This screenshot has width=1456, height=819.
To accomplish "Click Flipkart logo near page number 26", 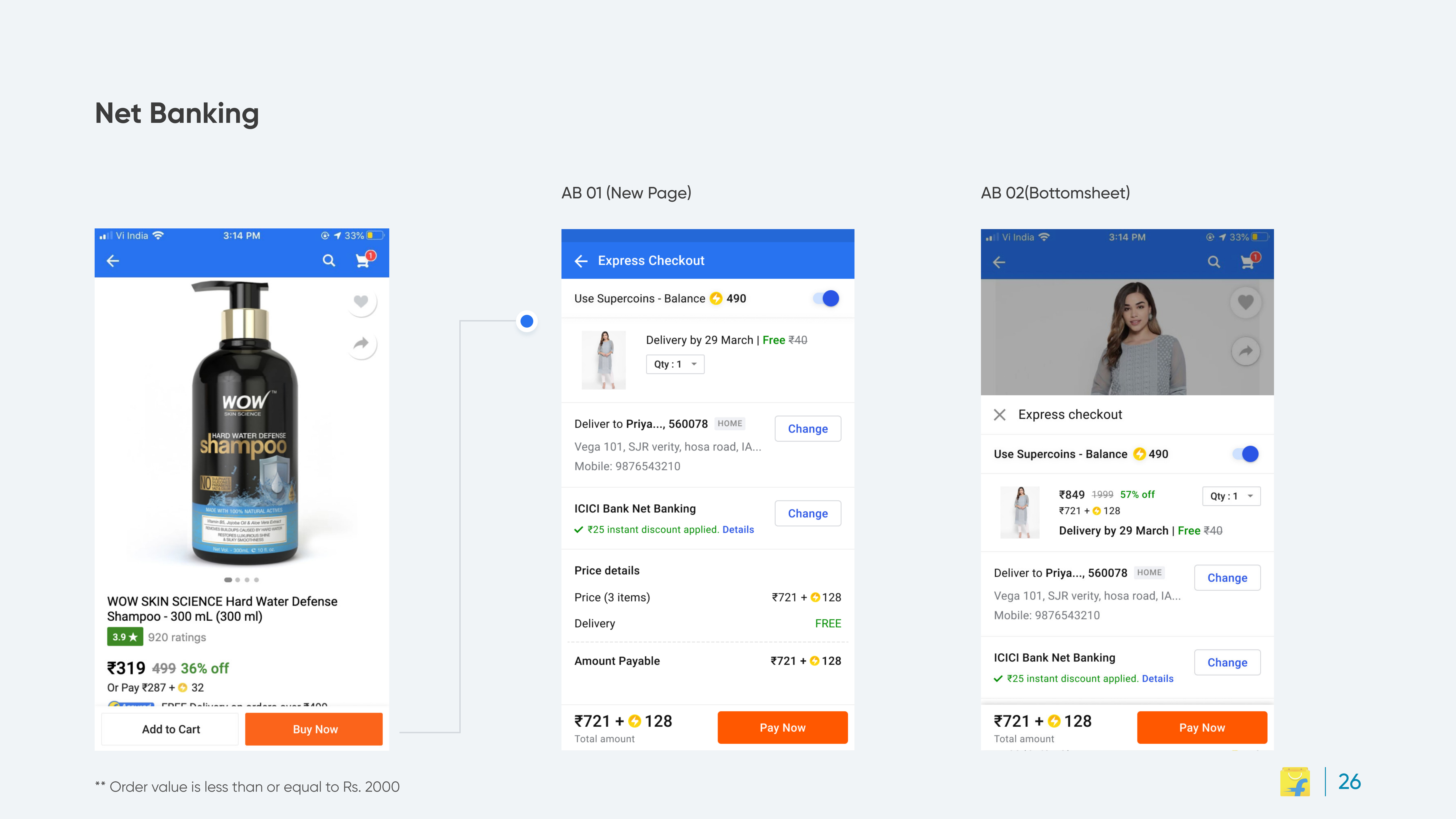I will tap(1295, 782).
